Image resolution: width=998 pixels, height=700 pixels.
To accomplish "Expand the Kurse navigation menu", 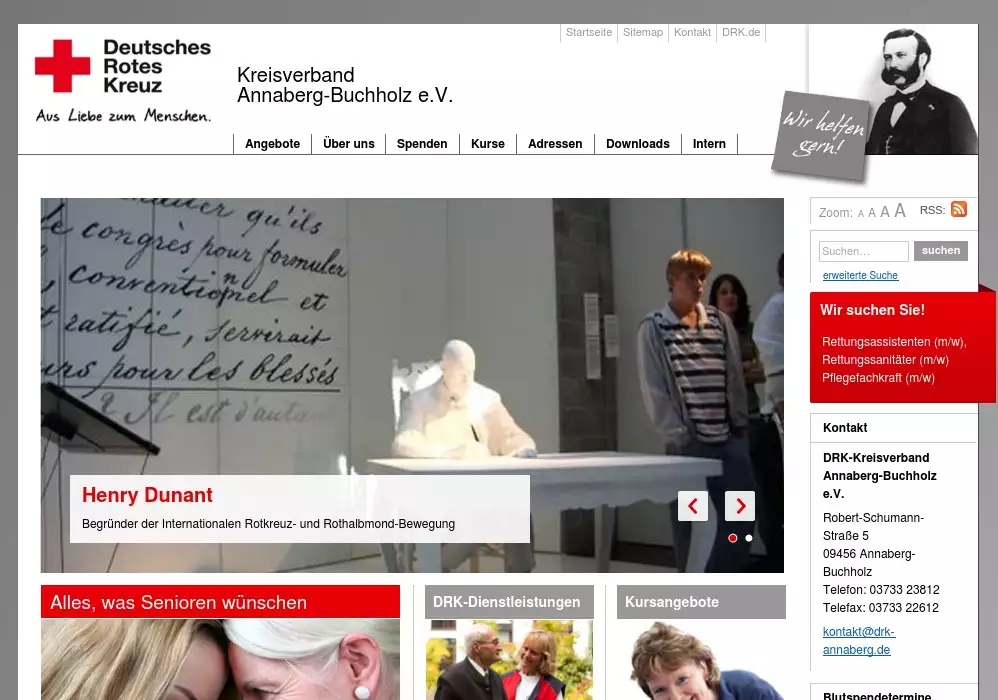I will click(x=487, y=144).
